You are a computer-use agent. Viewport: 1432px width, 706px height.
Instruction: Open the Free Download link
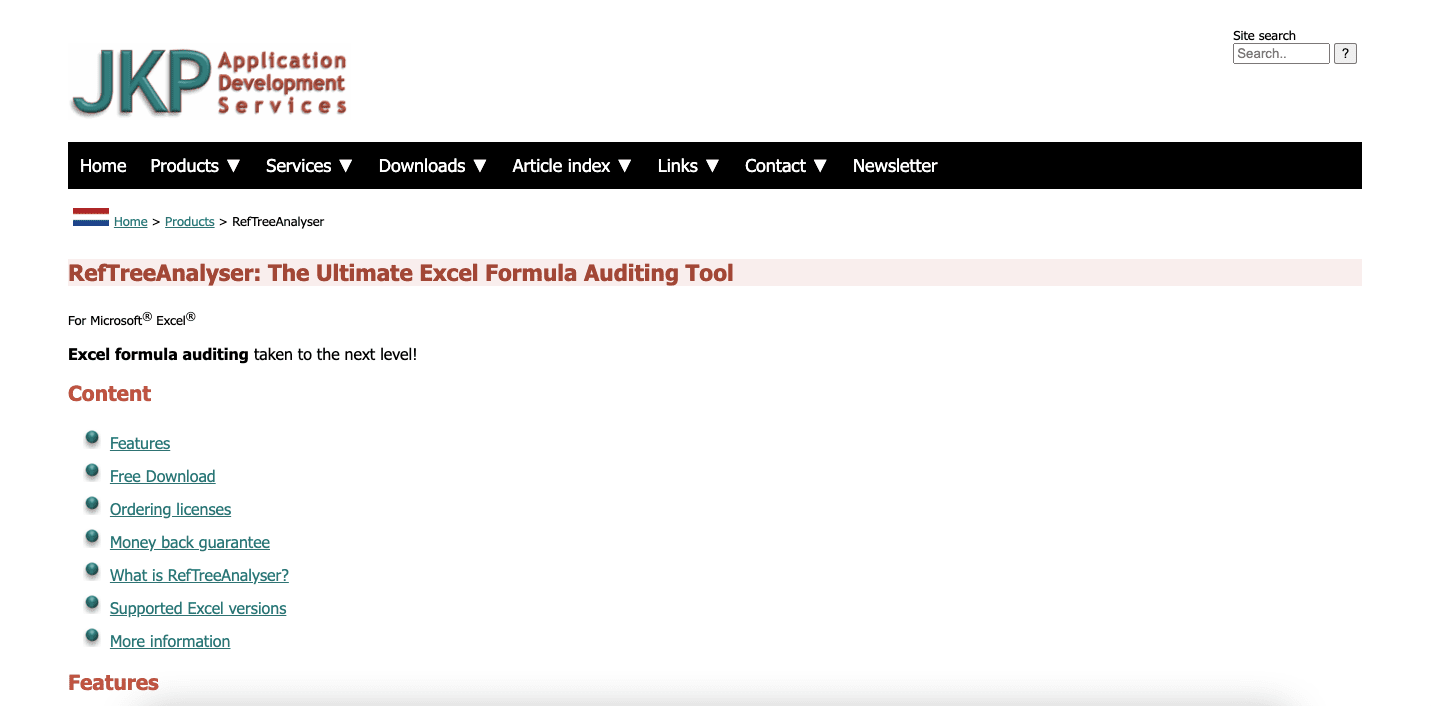pos(163,476)
